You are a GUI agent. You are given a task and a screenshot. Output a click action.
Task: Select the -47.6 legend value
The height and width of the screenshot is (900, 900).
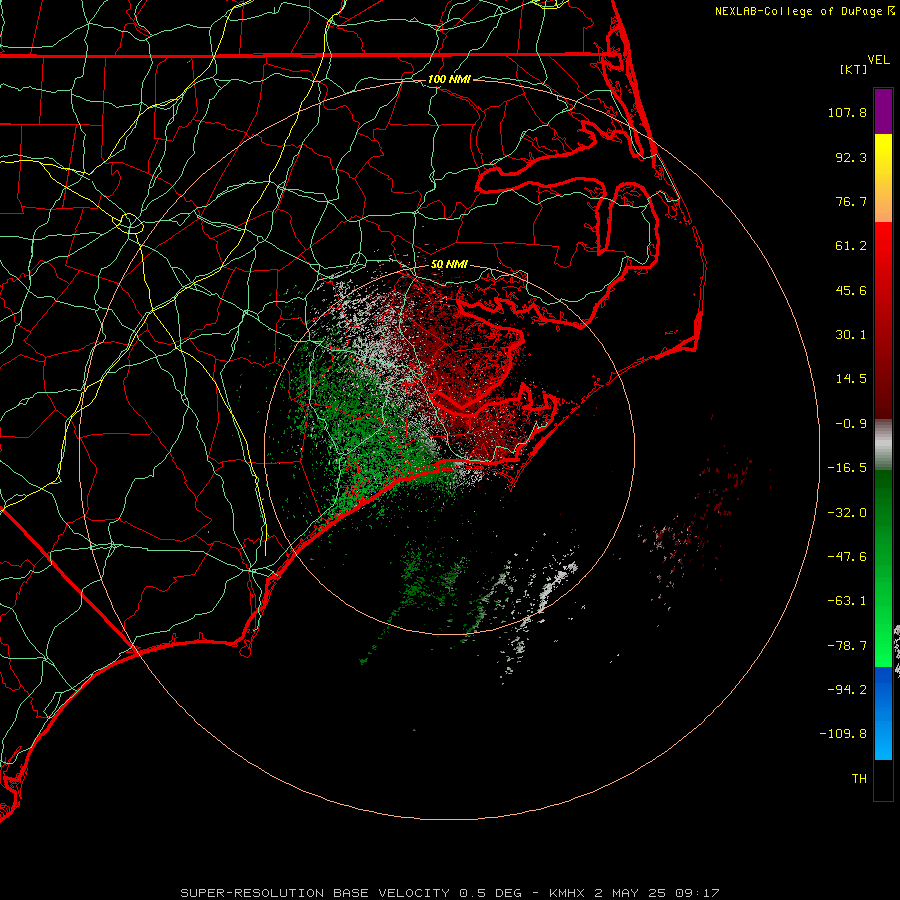point(847,557)
